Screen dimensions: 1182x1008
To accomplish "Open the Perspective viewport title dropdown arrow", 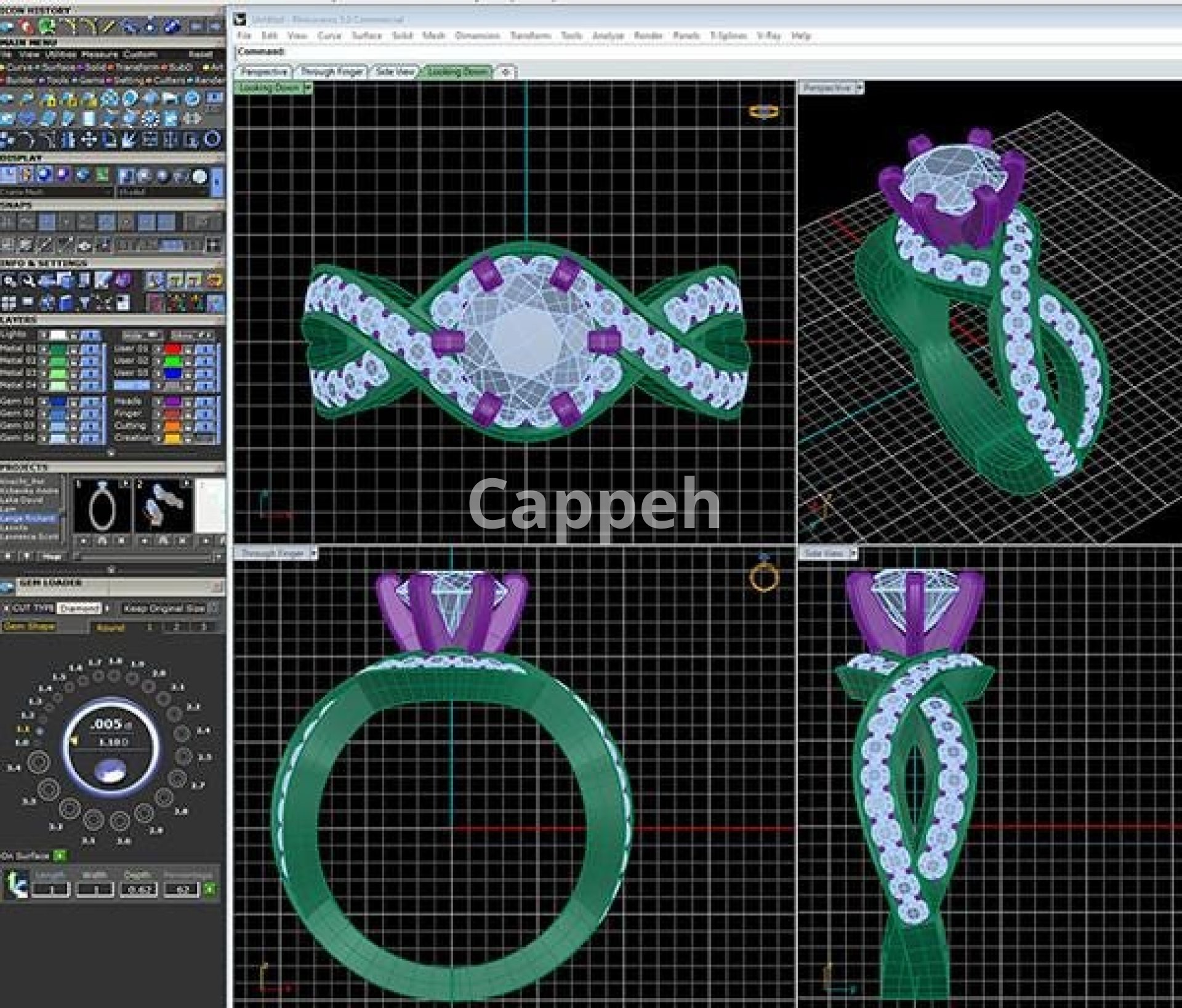I will [859, 88].
